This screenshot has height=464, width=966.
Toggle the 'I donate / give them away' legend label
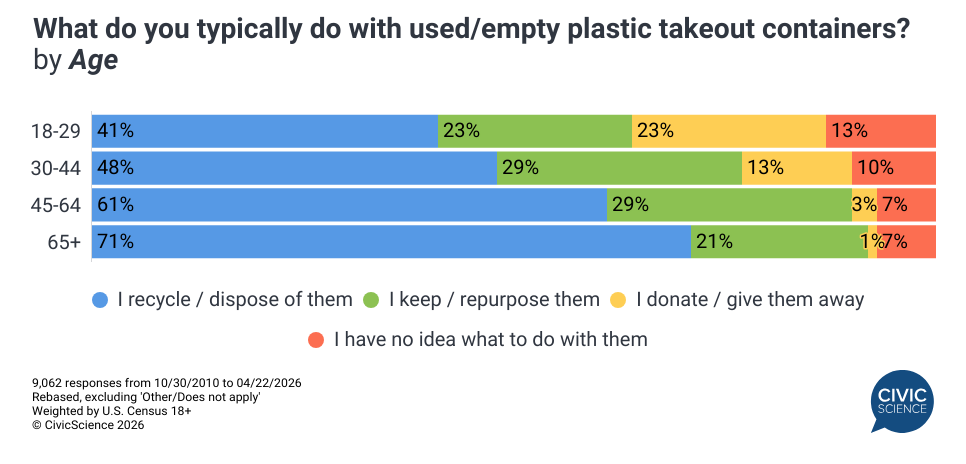[750, 299]
